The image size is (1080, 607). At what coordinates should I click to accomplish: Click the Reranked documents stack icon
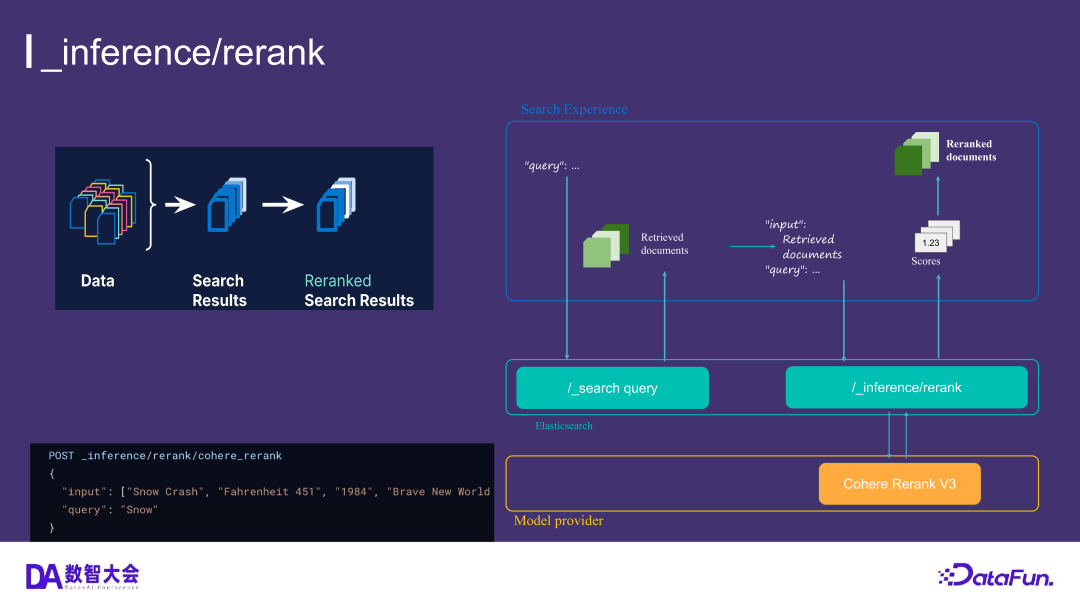(916, 155)
